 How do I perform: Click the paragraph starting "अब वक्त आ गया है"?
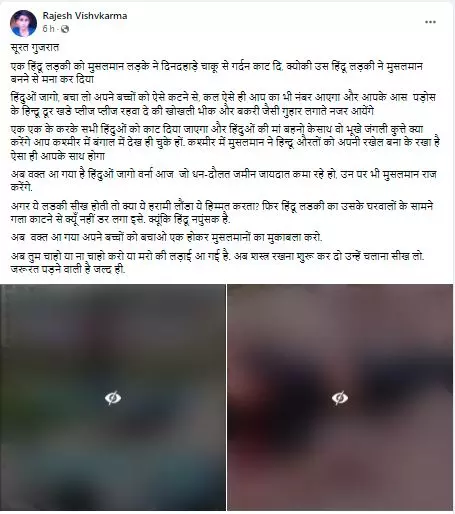pyautogui.click(x=224, y=180)
